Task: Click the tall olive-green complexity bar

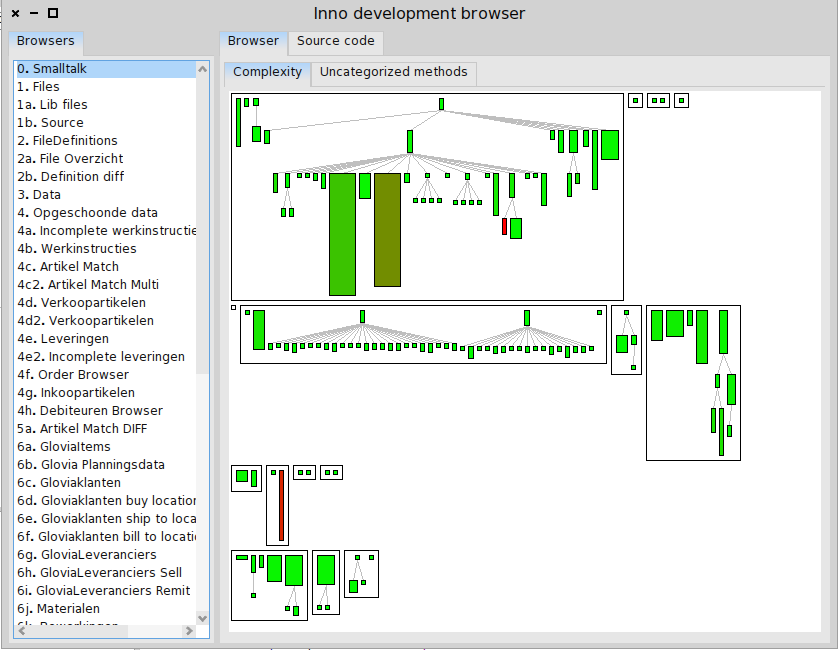Action: coord(387,229)
